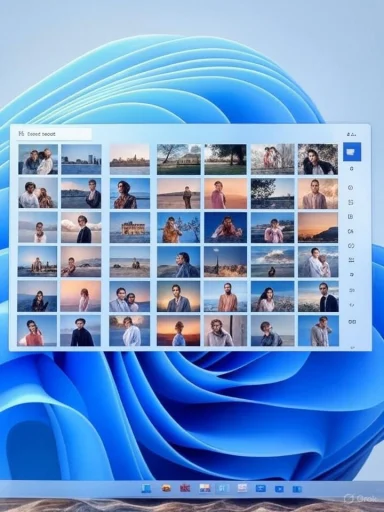The image size is (384, 512).
Task: Open the person in white hoodie under clouds
Action: click(x=130, y=331)
